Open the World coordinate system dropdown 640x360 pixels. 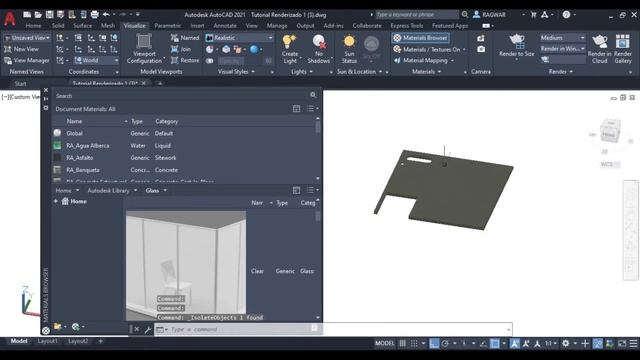97,60
